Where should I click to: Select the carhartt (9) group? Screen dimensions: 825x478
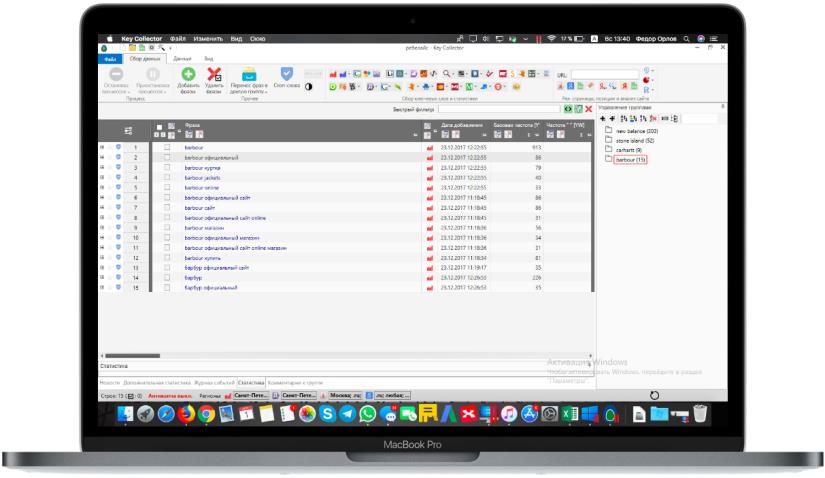[629, 150]
